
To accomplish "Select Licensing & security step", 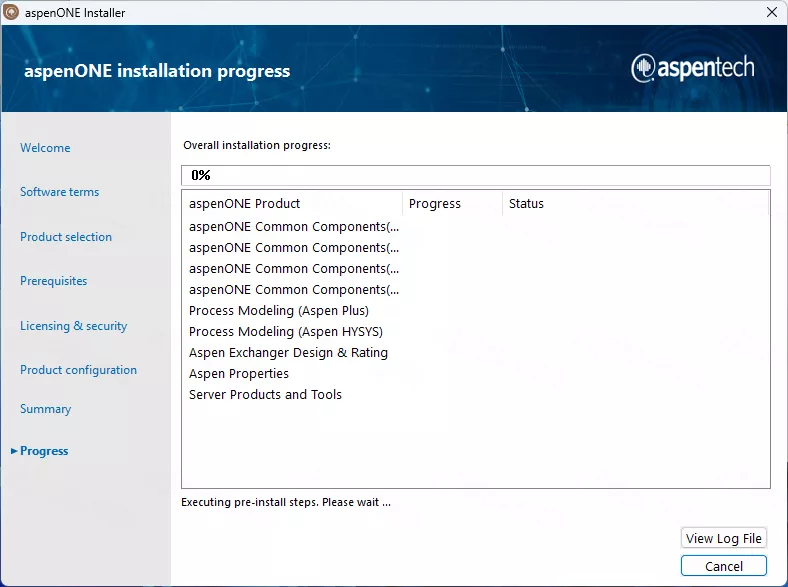I will pos(73,326).
